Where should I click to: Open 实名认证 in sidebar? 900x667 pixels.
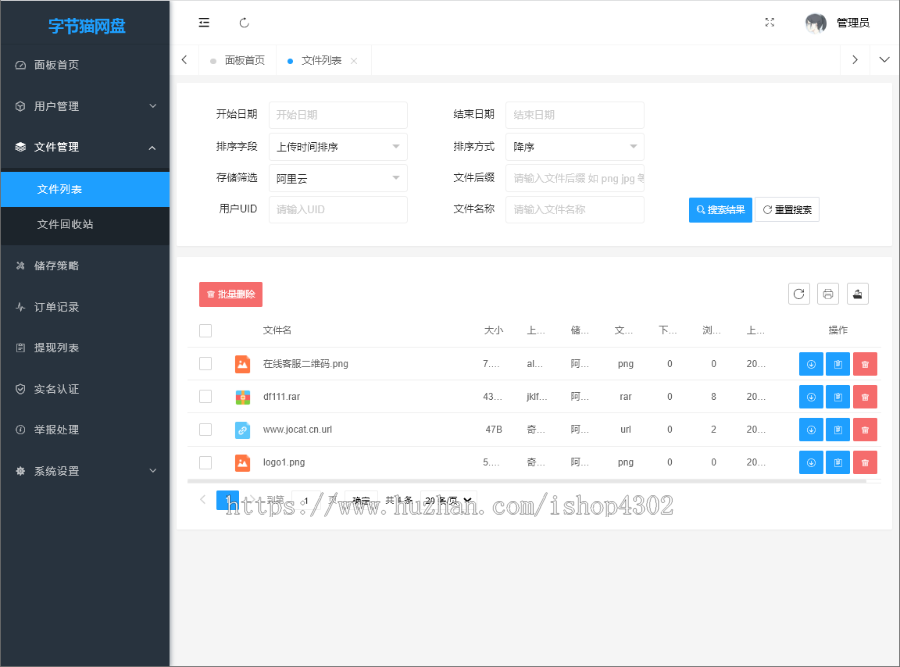click(85, 389)
